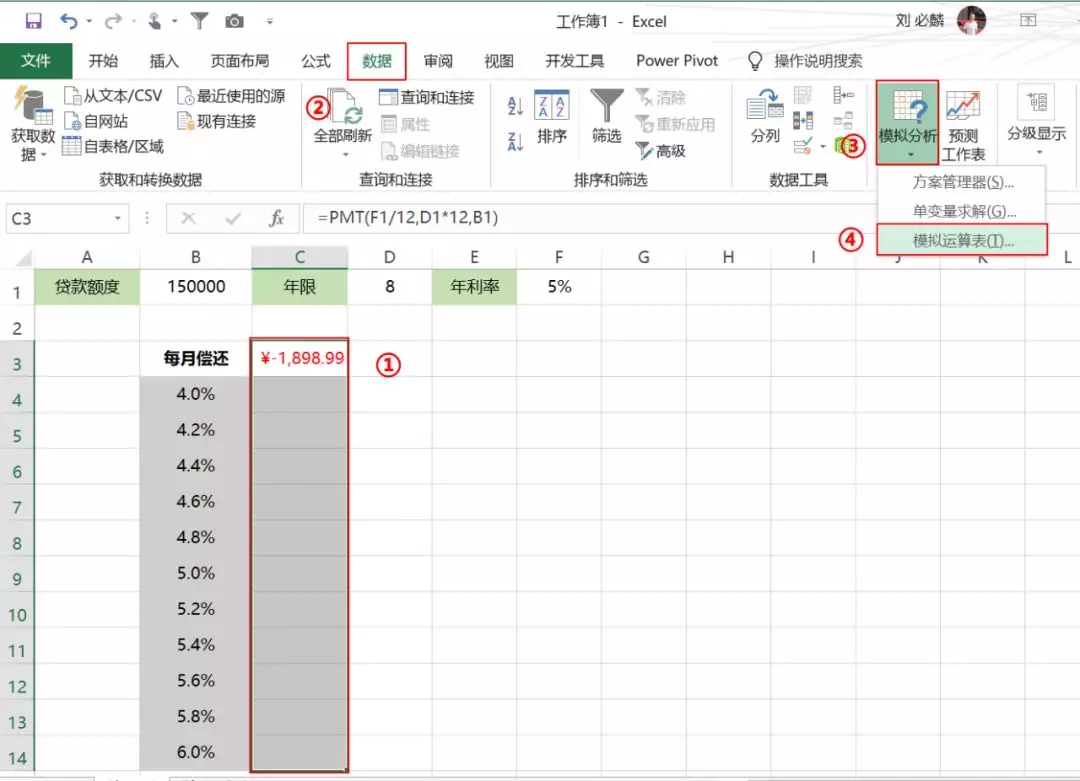Switch to the Power Pivot tab
Image resolution: width=1080 pixels, height=781 pixels.
point(677,61)
